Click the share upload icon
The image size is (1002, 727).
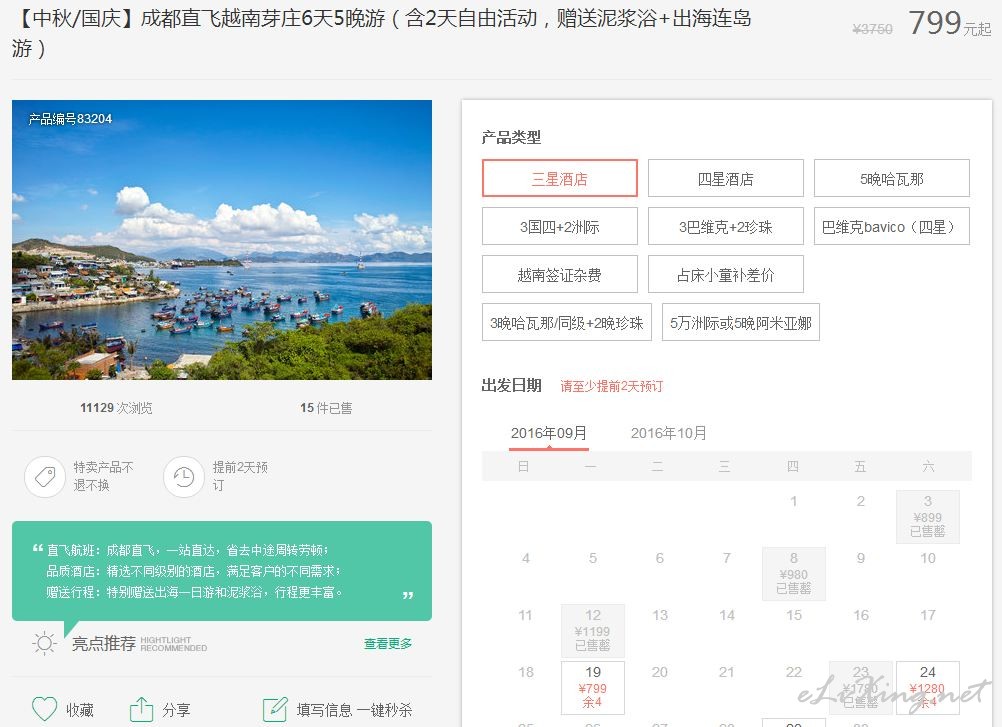141,709
